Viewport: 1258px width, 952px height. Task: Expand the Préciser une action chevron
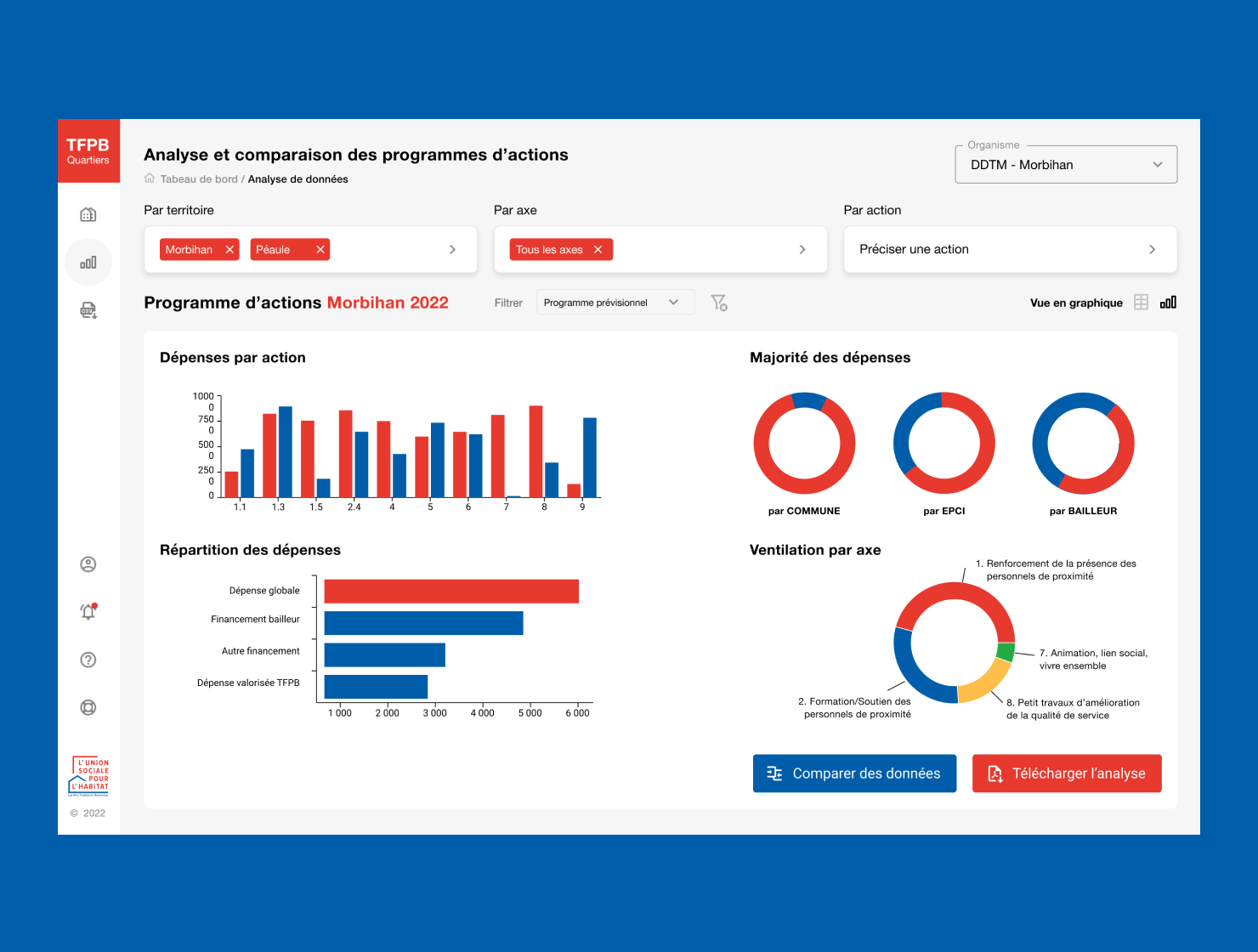point(1152,249)
